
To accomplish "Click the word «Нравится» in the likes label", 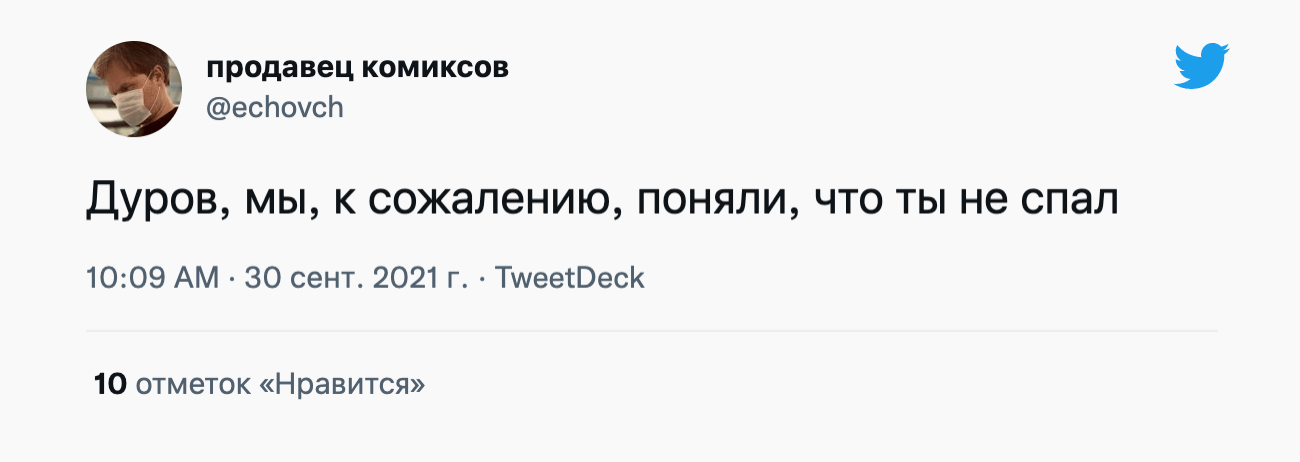I will pyautogui.click(x=342, y=384).
